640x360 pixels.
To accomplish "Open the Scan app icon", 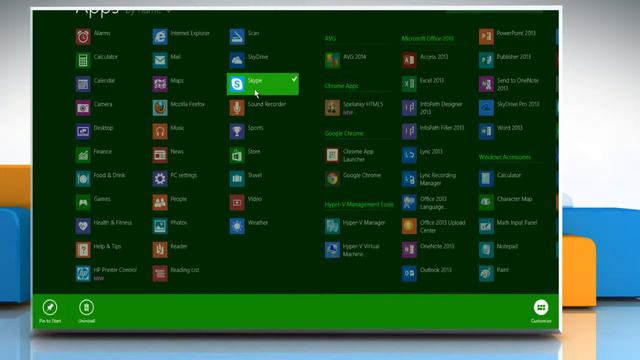I will click(x=237, y=37).
